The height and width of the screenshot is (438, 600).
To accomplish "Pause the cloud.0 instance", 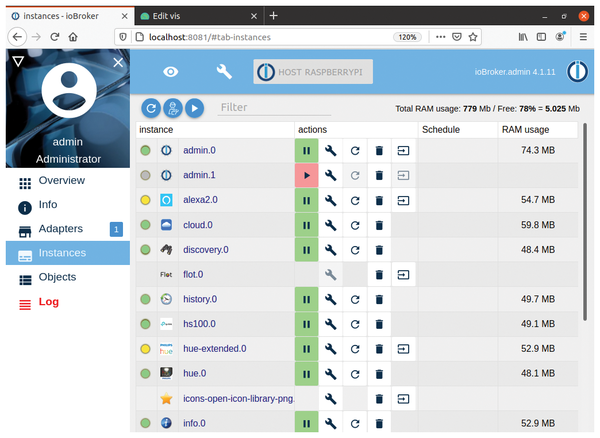I will (x=306, y=225).
